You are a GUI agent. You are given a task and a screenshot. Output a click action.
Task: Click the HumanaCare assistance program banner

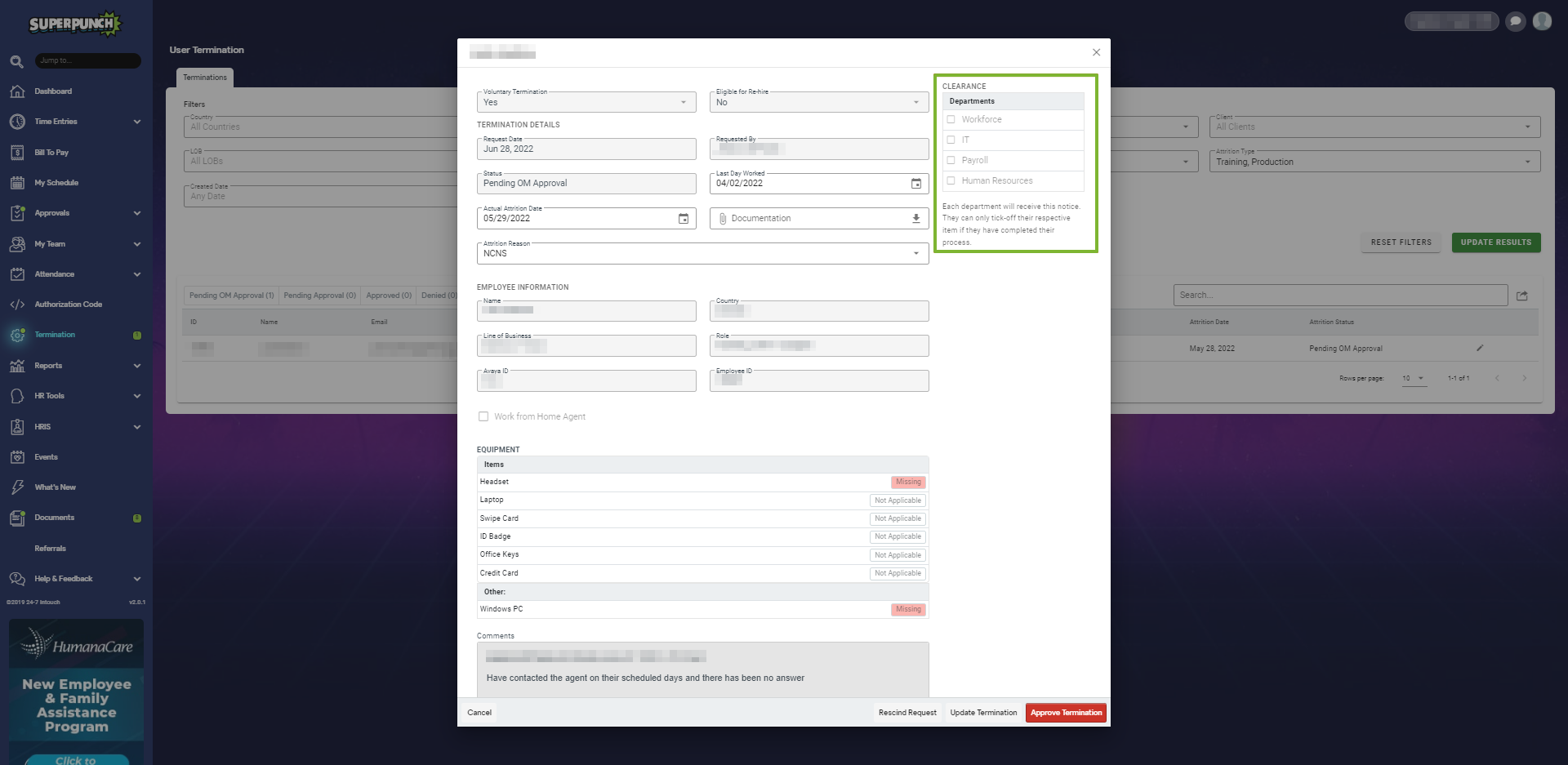tap(77, 691)
